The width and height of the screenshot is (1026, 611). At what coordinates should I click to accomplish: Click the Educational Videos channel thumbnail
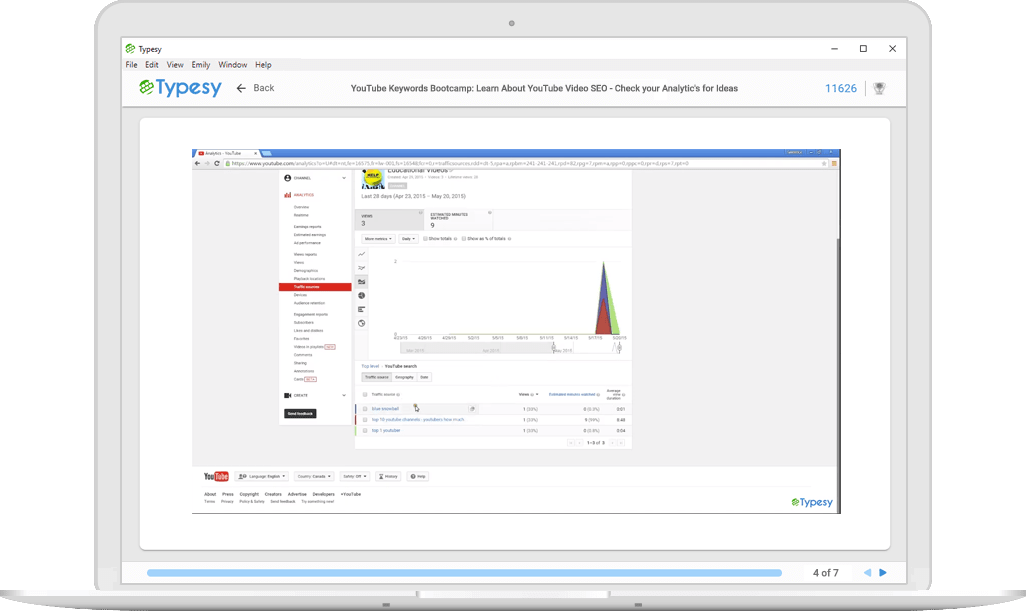pyautogui.click(x=373, y=179)
